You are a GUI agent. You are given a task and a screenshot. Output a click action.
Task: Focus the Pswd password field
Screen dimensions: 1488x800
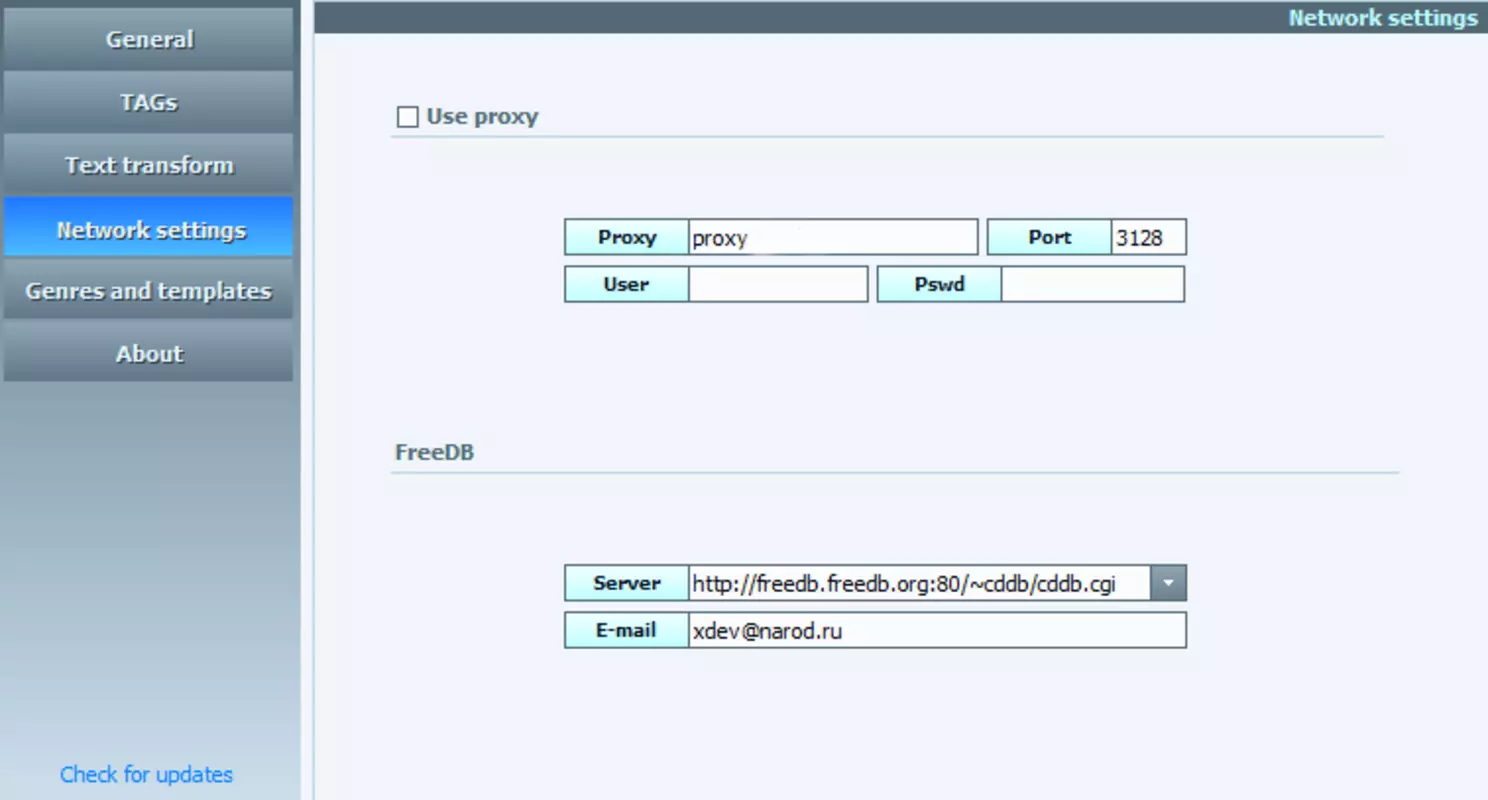(x=1093, y=284)
